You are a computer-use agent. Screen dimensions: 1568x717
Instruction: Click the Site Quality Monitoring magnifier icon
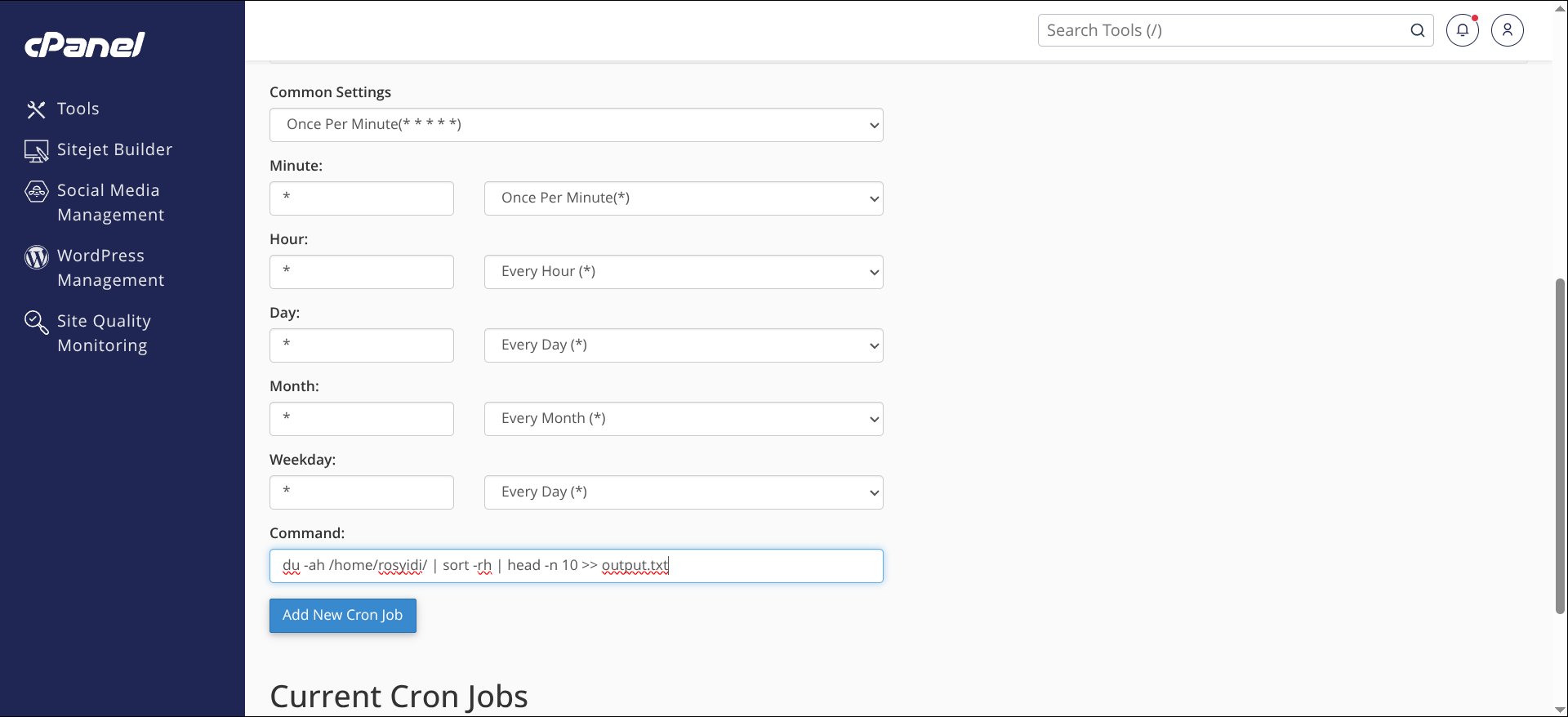coord(36,322)
